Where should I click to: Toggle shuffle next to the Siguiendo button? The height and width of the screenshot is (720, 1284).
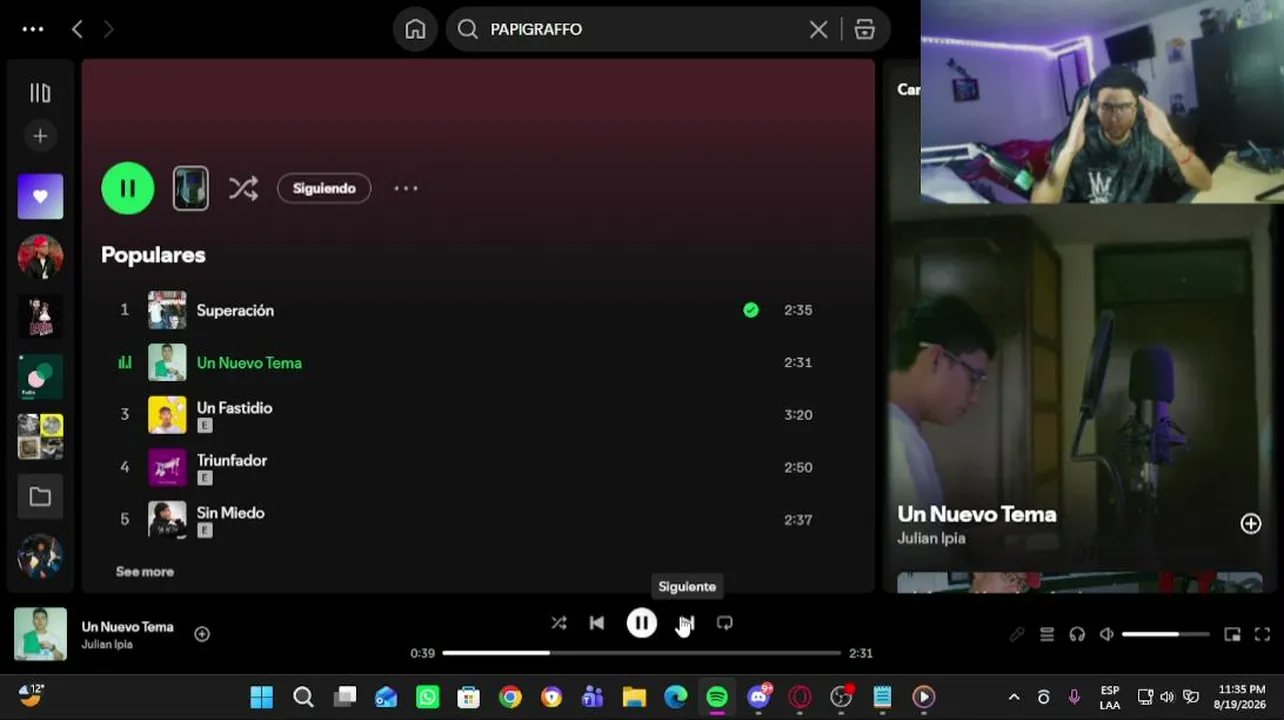click(243, 188)
